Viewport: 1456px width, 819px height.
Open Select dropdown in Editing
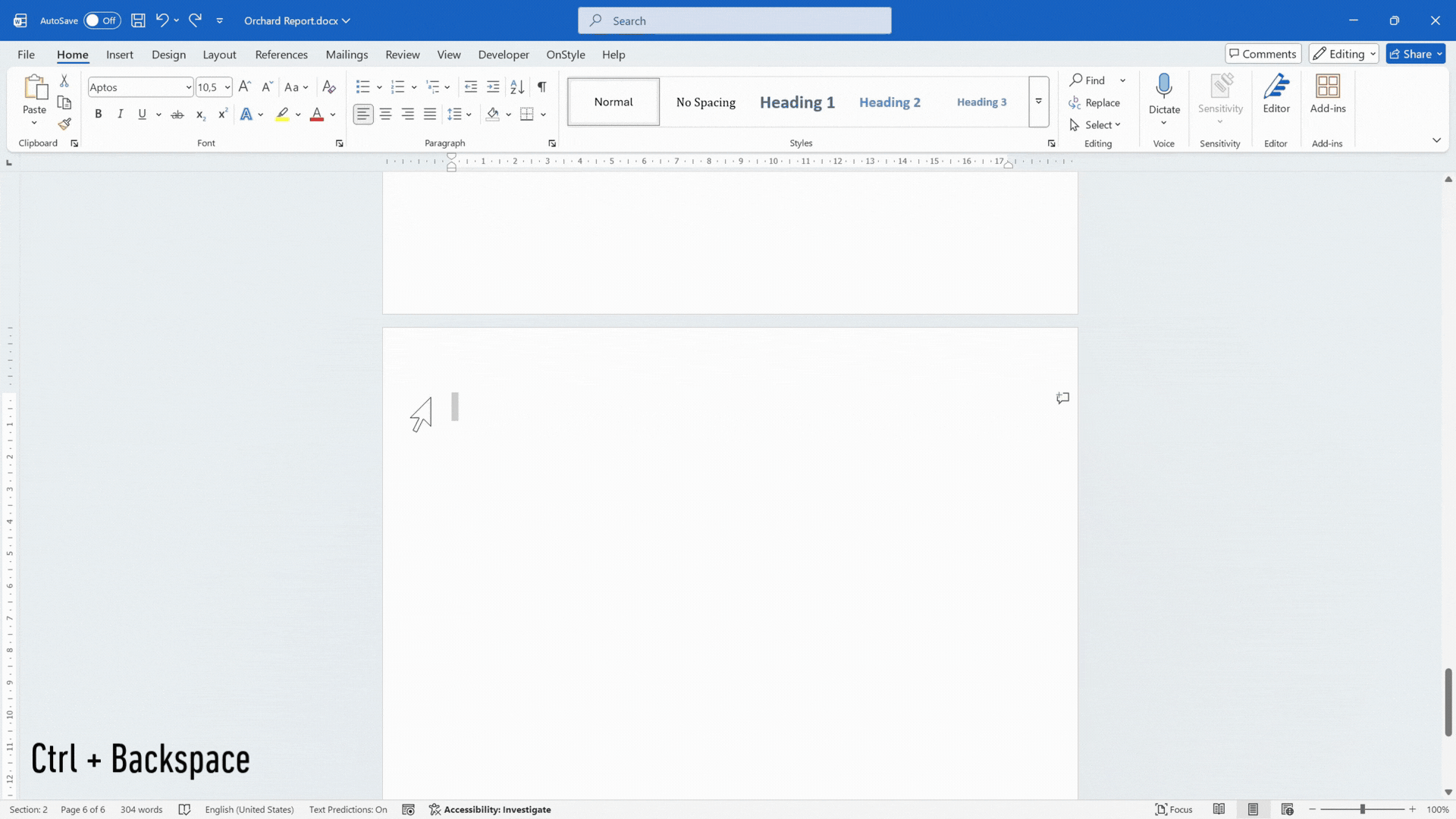pos(1096,125)
